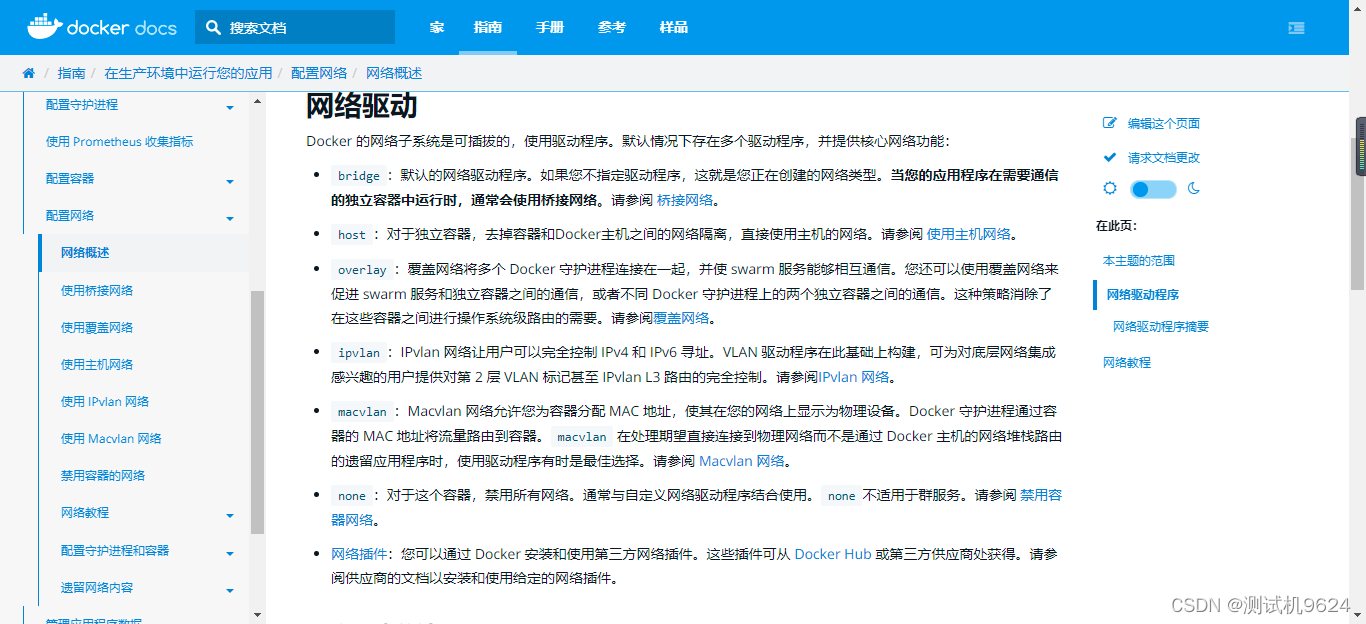
Task: Open the 参考 top navigation tab
Action: click(x=612, y=27)
